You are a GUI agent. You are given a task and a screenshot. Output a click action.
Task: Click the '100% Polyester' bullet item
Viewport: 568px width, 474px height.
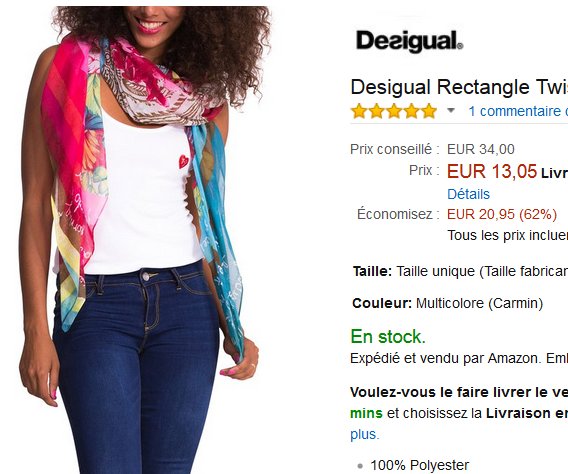tap(419, 465)
